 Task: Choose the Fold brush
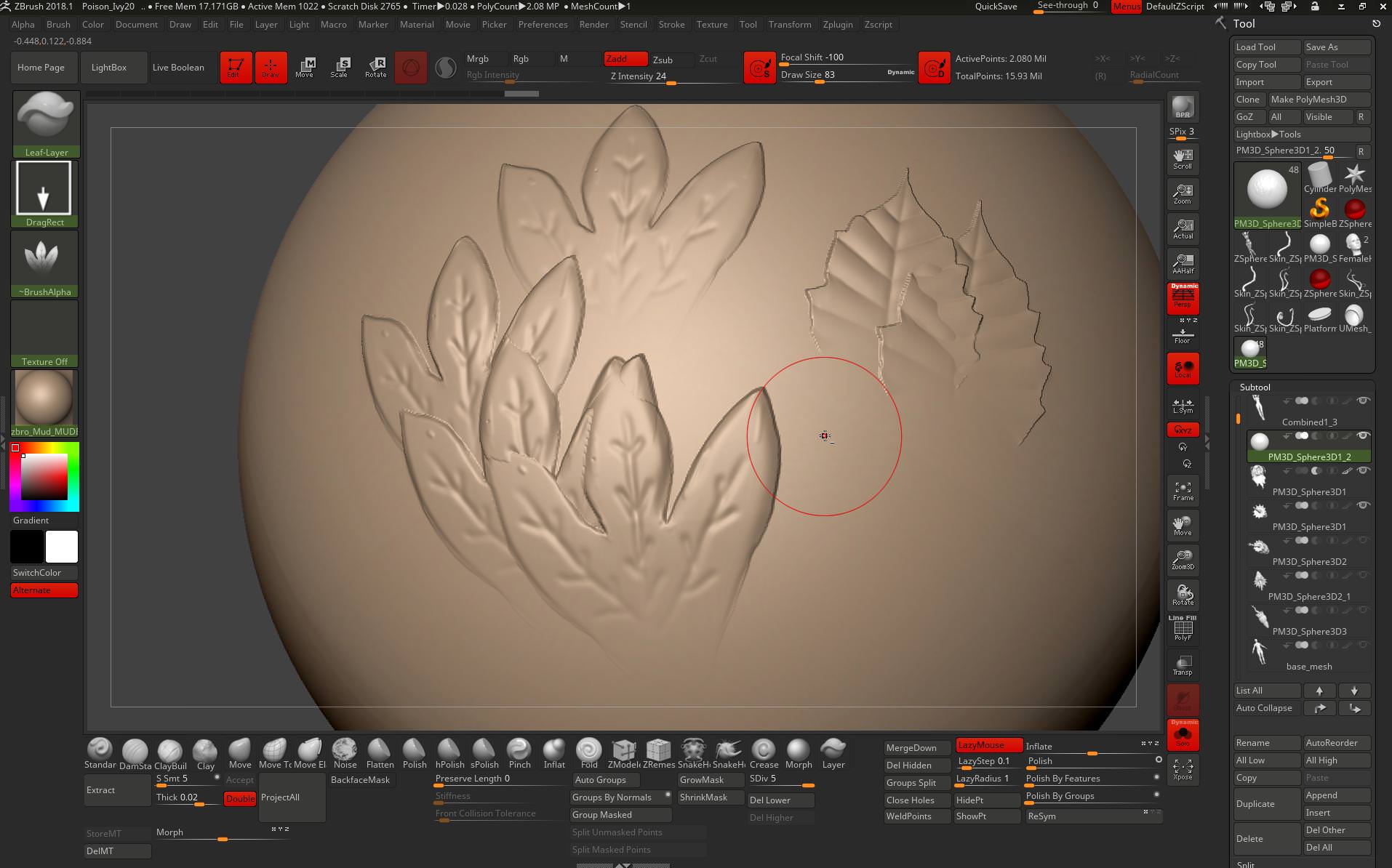coord(588,754)
